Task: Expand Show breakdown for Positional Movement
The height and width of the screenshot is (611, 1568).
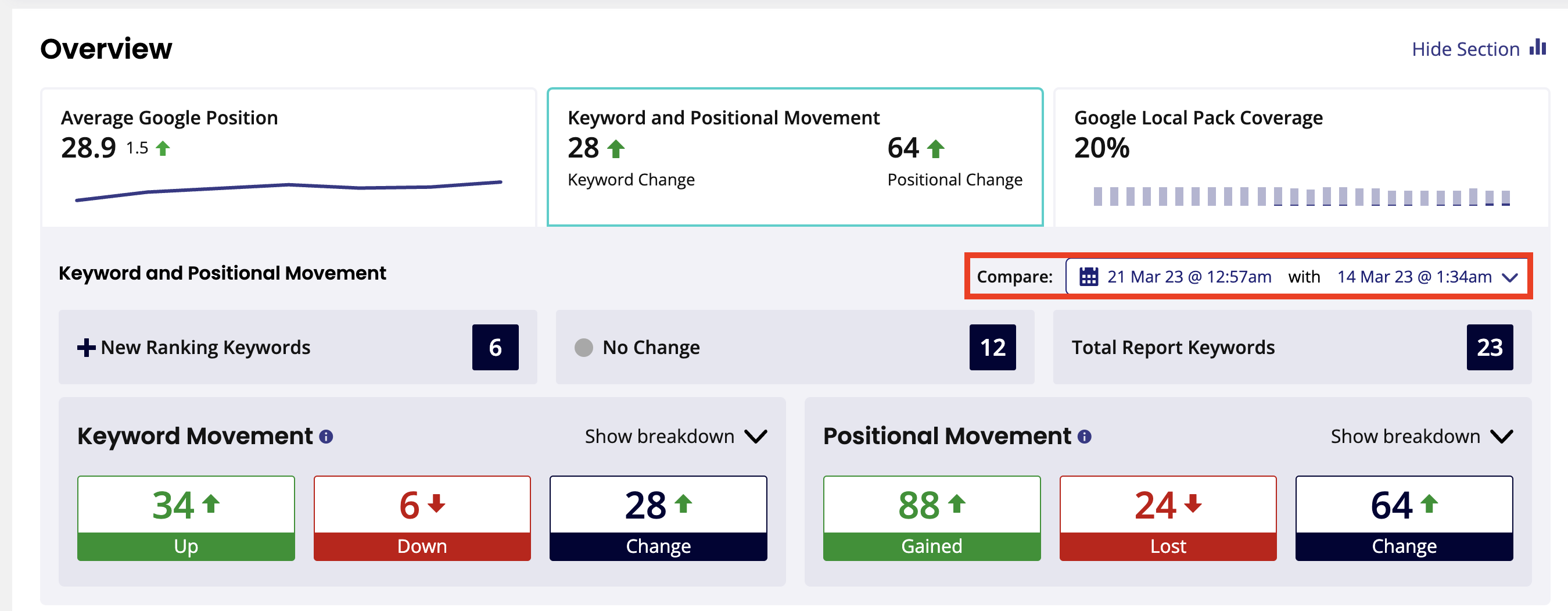Action: (x=1421, y=436)
